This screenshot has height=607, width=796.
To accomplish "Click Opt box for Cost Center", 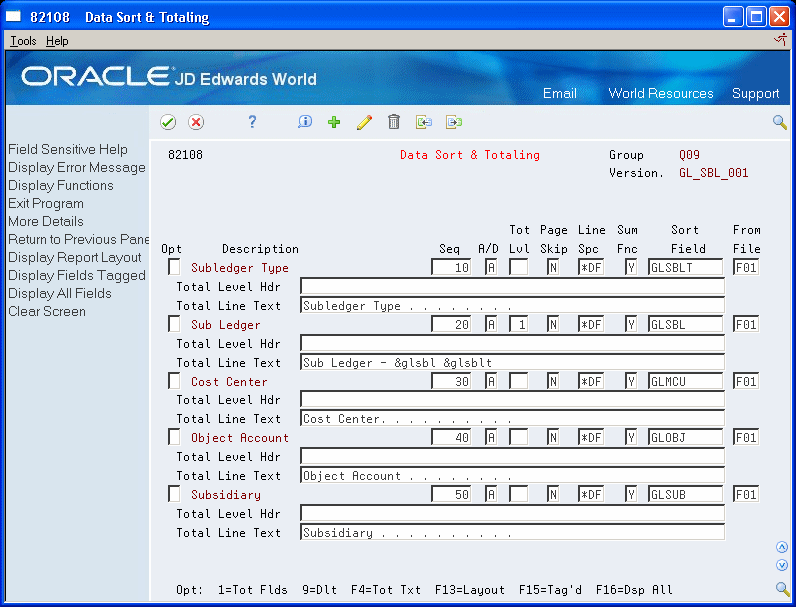I will tap(174, 381).
